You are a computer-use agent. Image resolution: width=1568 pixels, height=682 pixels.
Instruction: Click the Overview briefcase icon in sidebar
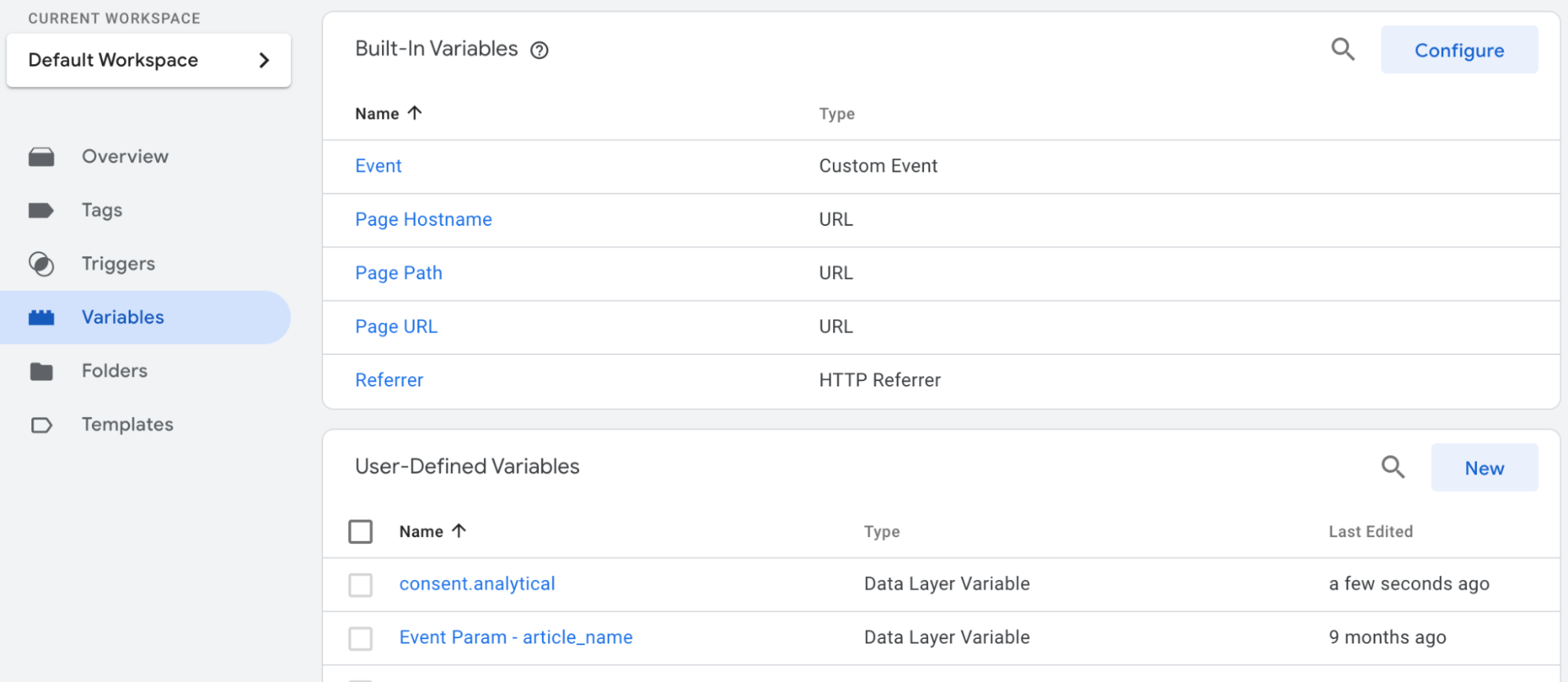[42, 157]
